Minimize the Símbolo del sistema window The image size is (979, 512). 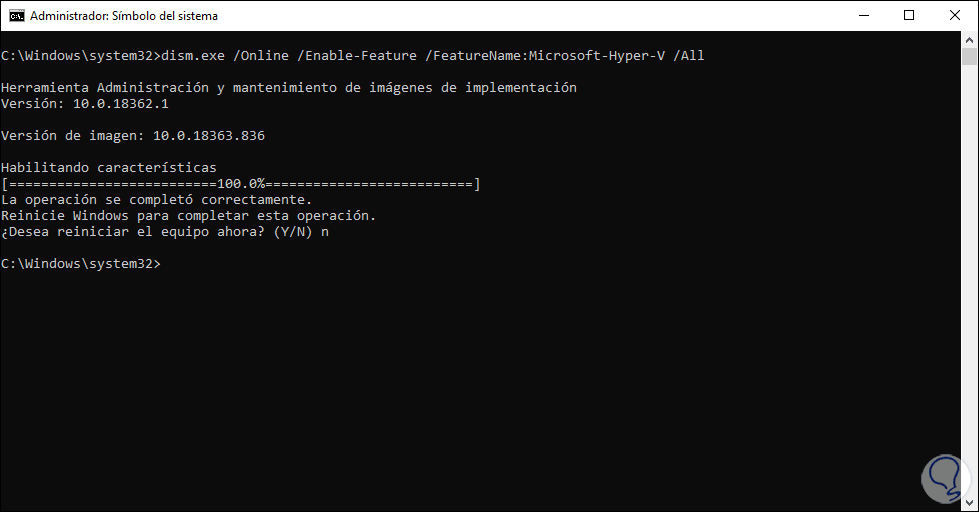pos(862,16)
